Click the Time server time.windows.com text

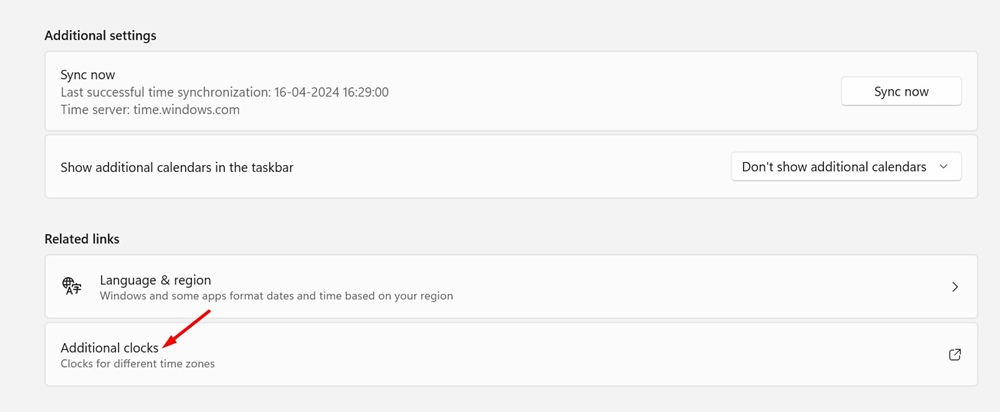click(150, 109)
